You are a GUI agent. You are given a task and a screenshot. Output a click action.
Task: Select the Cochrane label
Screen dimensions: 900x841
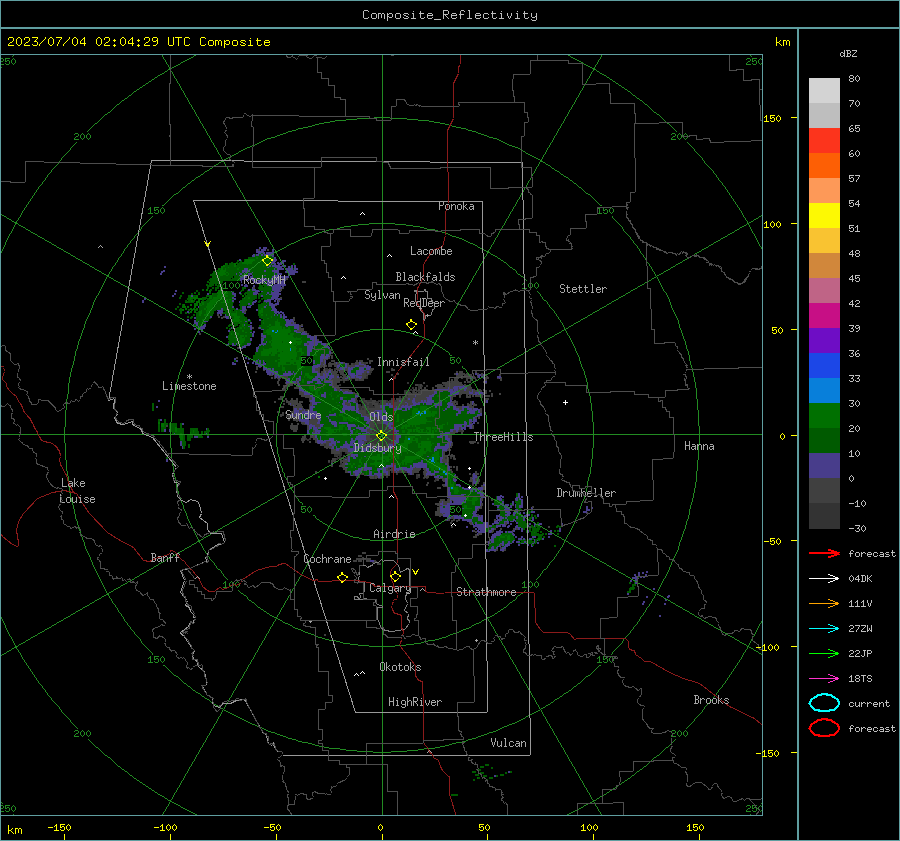pyautogui.click(x=327, y=559)
